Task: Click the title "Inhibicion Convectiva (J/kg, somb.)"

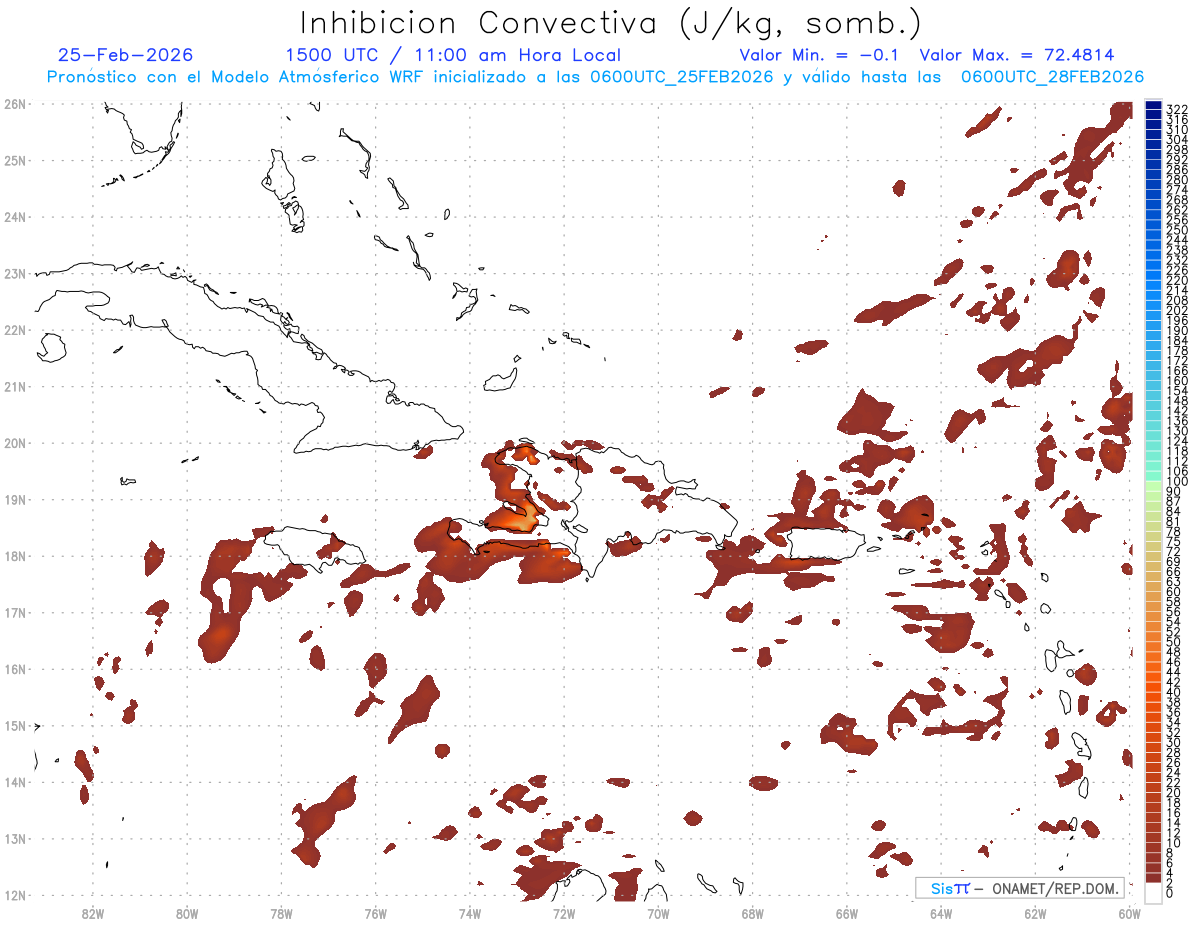Action: (611, 24)
